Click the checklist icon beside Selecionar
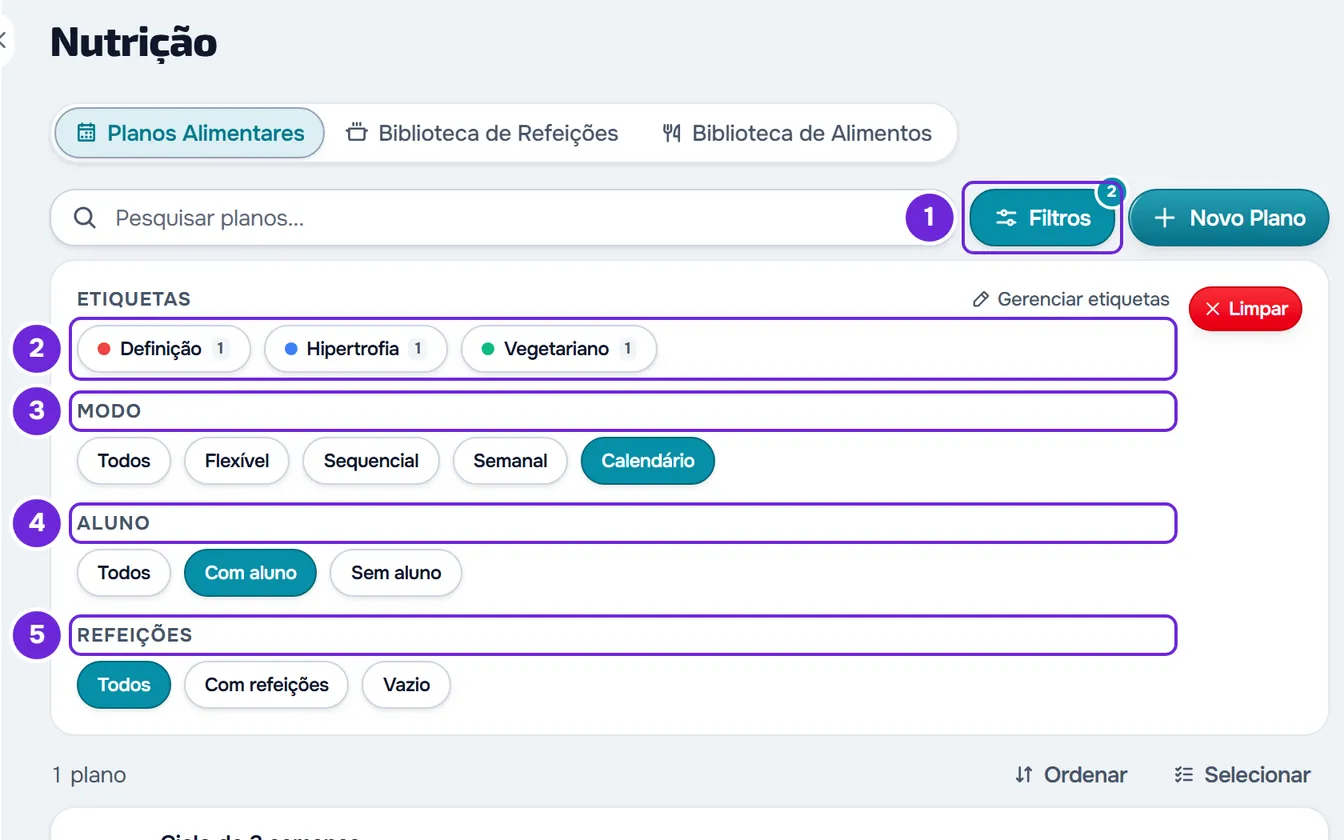 [1184, 775]
